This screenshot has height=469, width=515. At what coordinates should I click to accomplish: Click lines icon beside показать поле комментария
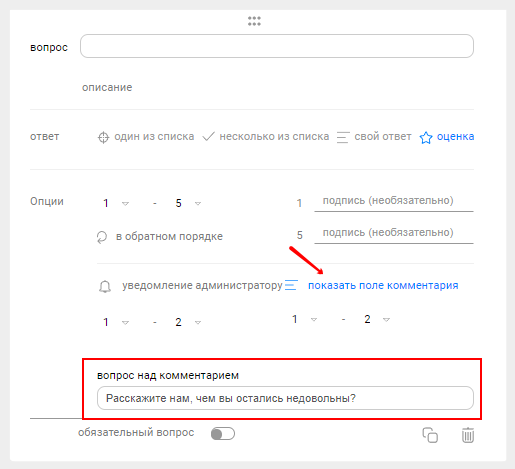[x=291, y=285]
